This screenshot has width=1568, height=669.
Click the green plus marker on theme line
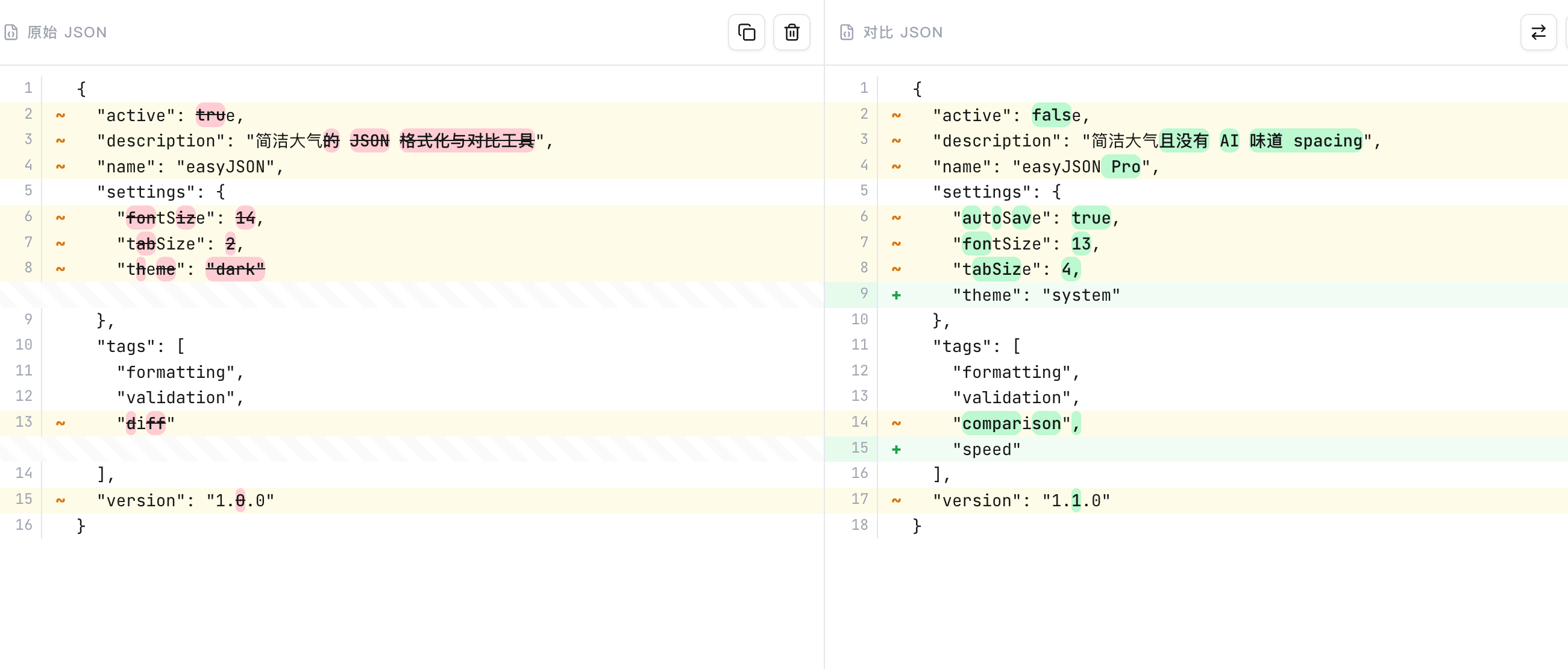coord(896,295)
